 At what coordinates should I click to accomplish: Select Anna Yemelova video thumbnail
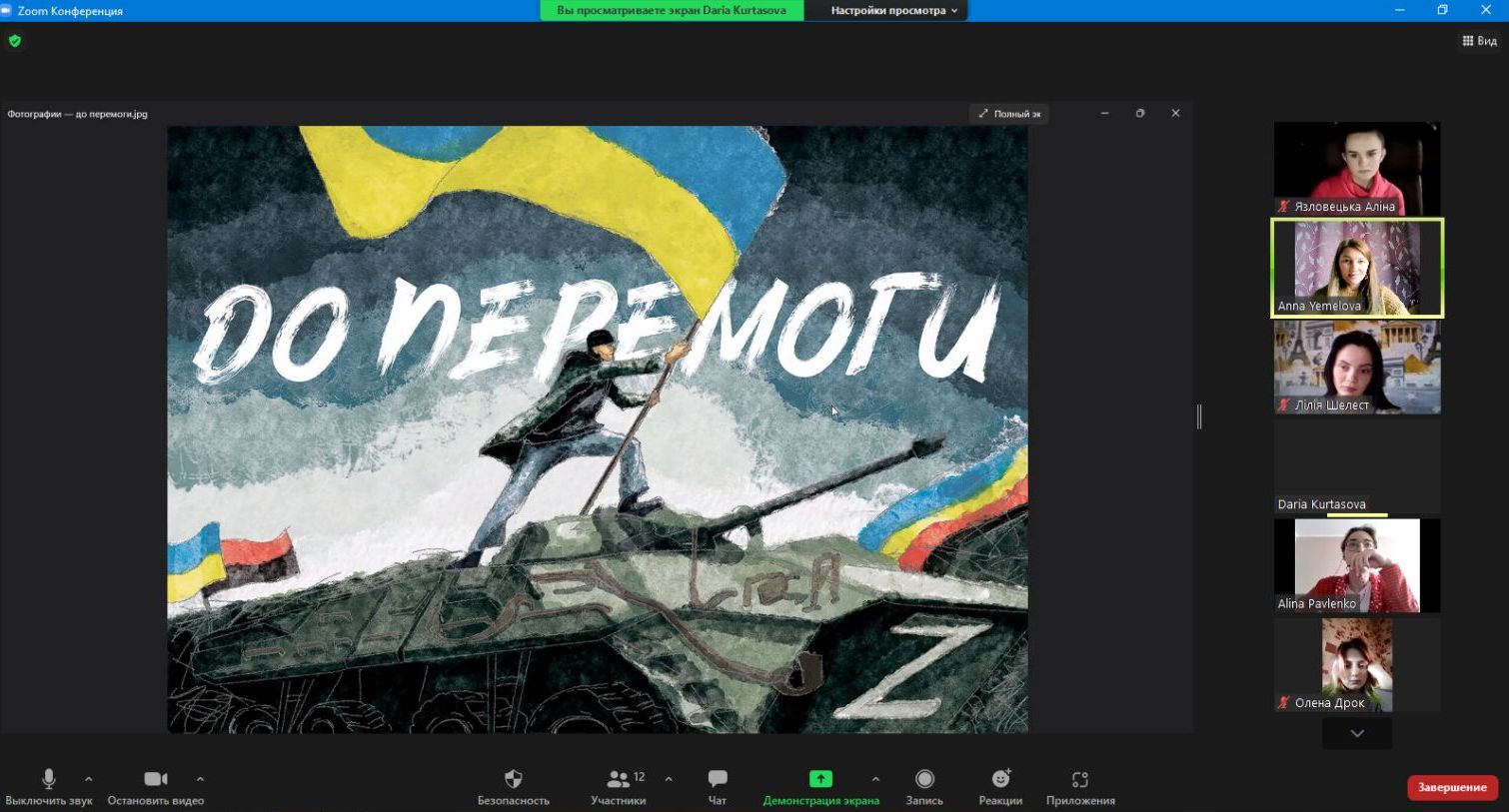pos(1357,268)
